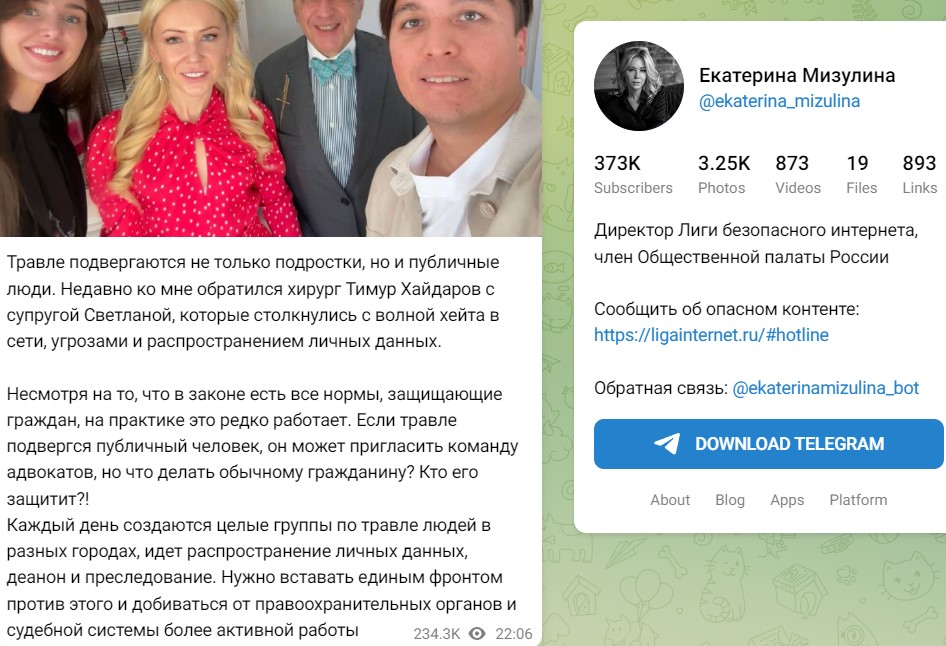This screenshot has width=946, height=646.
Task: Open the Blog footer link
Action: (730, 500)
